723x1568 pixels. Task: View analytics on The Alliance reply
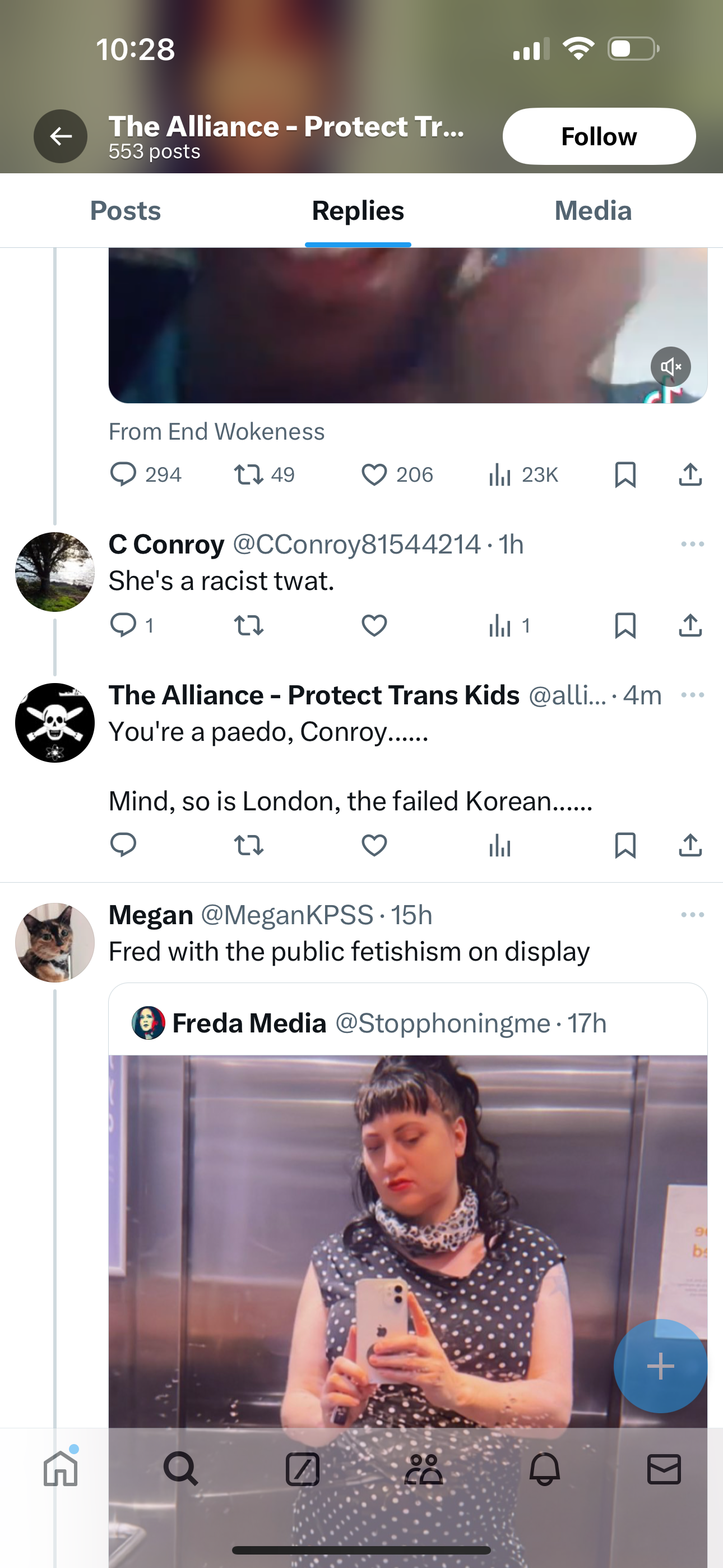click(499, 845)
